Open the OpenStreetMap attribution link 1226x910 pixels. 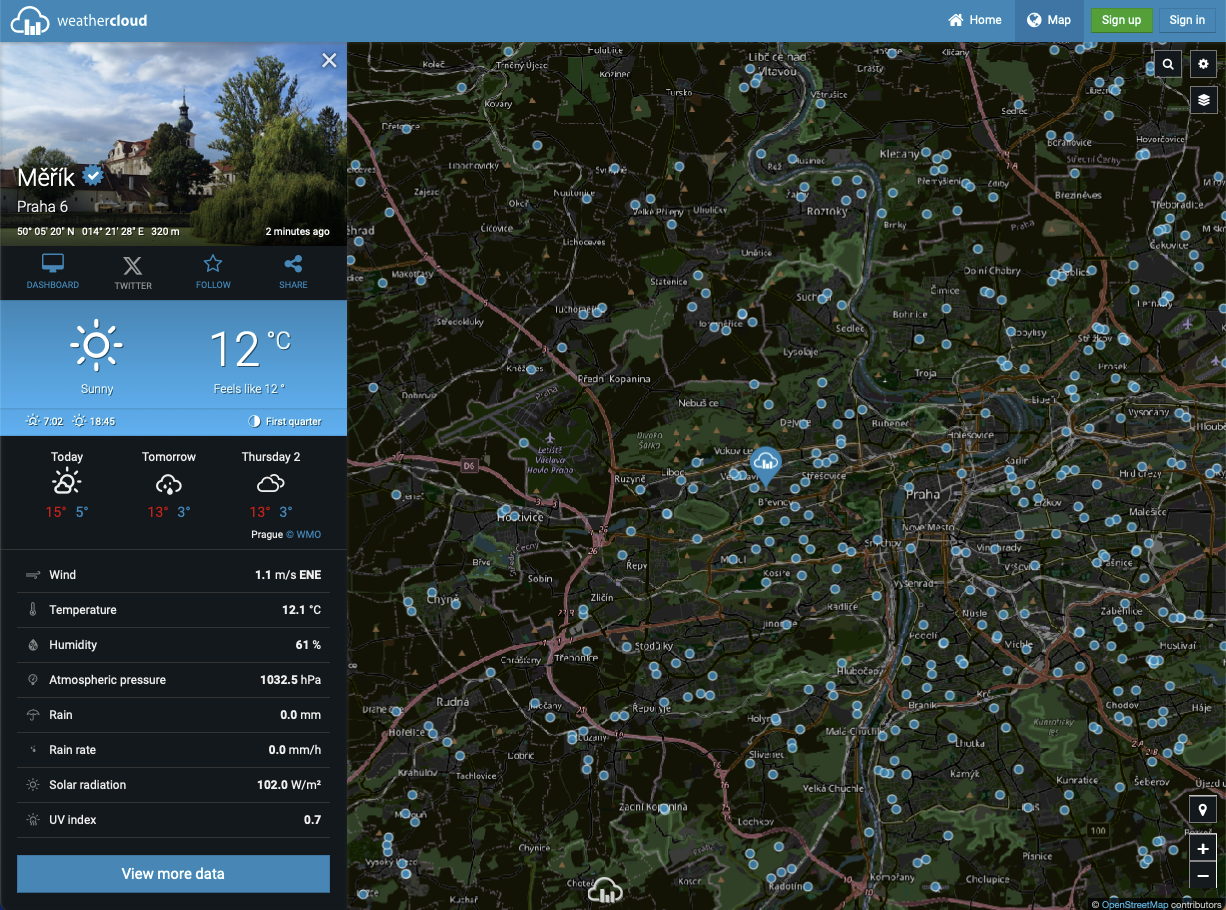click(1134, 905)
